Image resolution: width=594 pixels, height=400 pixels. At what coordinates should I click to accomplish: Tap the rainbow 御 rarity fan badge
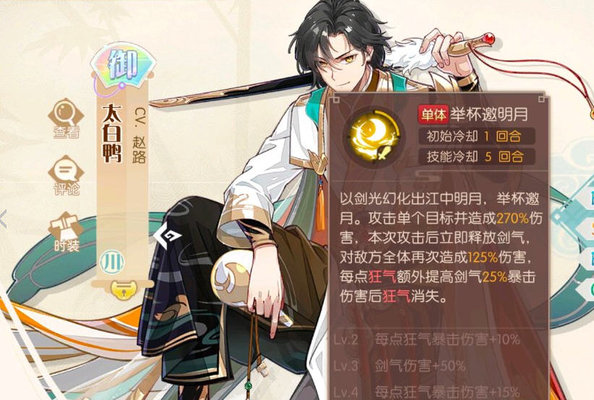tap(123, 66)
